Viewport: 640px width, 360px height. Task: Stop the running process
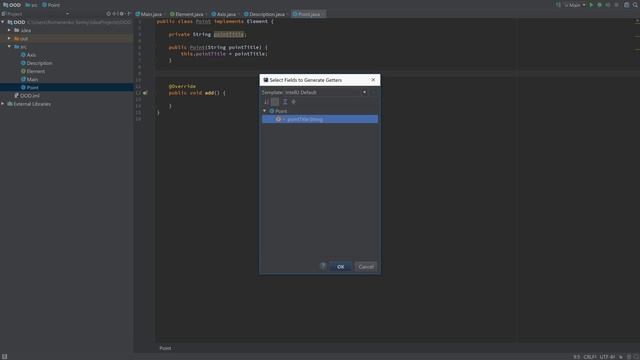[x=616, y=5]
